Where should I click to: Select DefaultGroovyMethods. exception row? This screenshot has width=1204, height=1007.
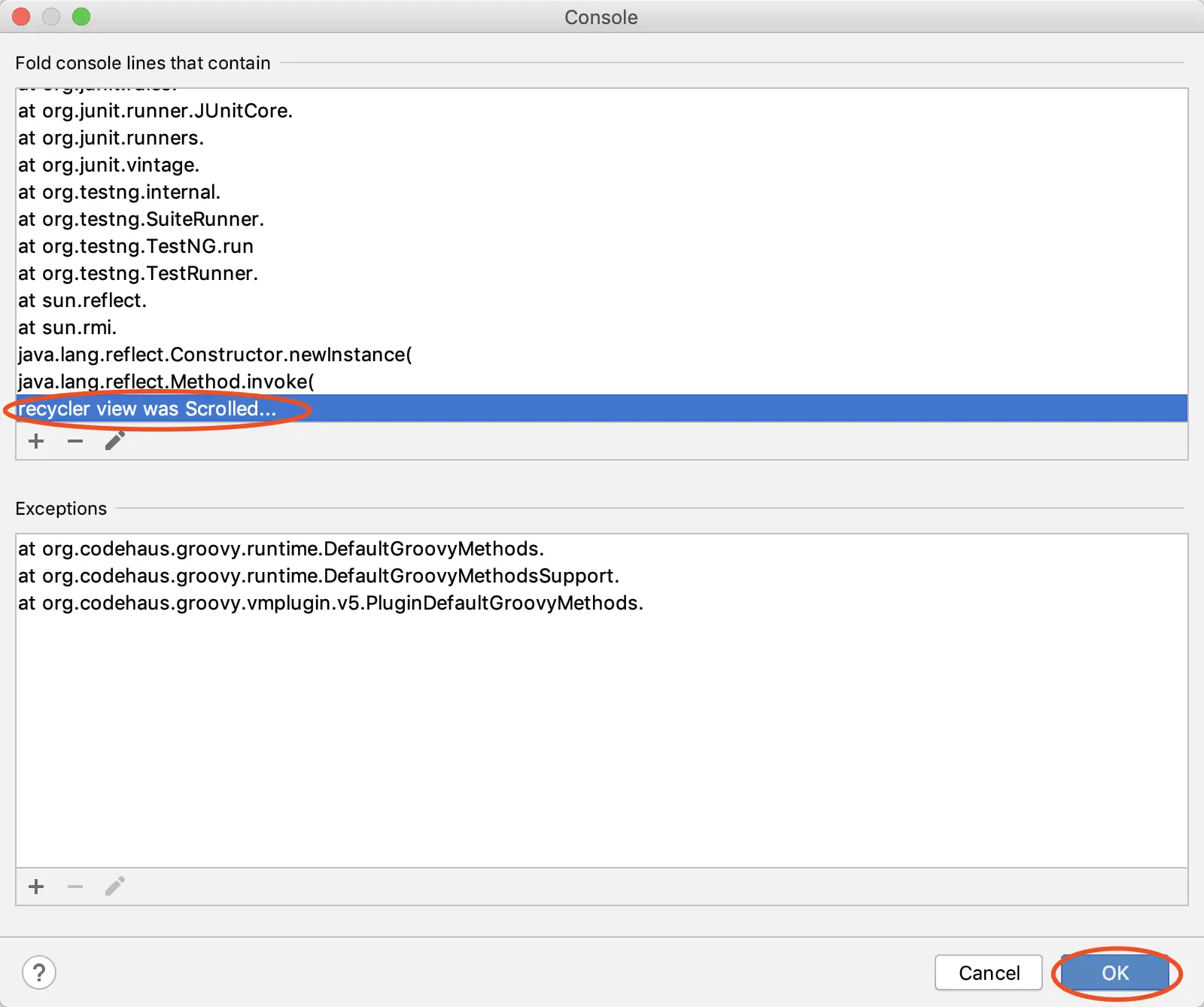coord(602,549)
